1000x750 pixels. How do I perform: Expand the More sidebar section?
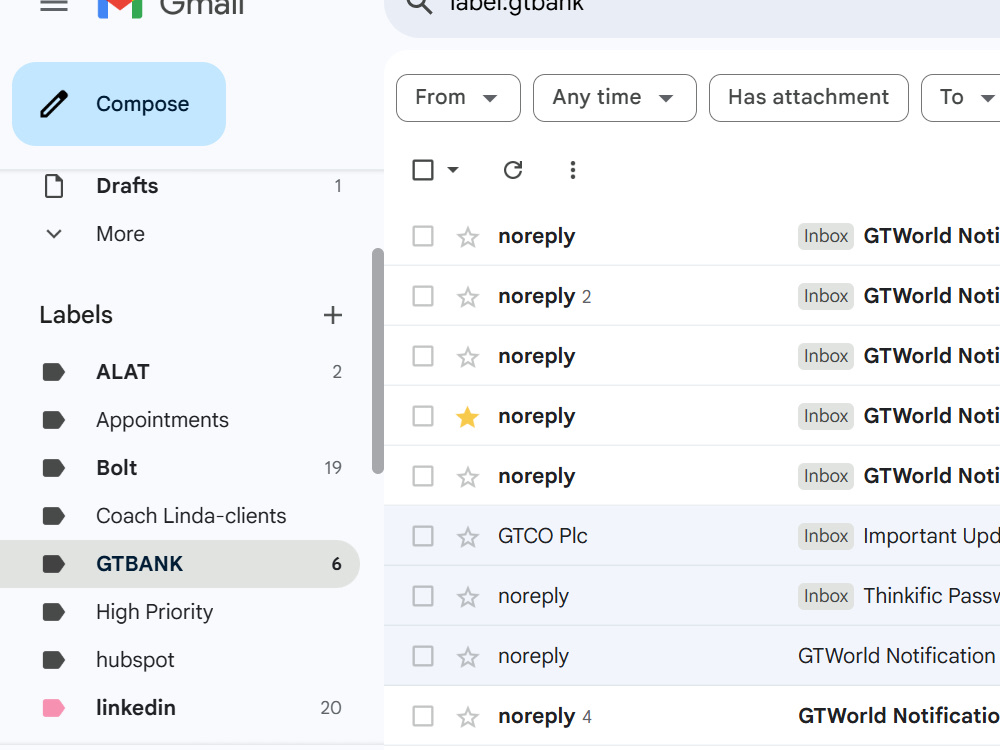(120, 234)
